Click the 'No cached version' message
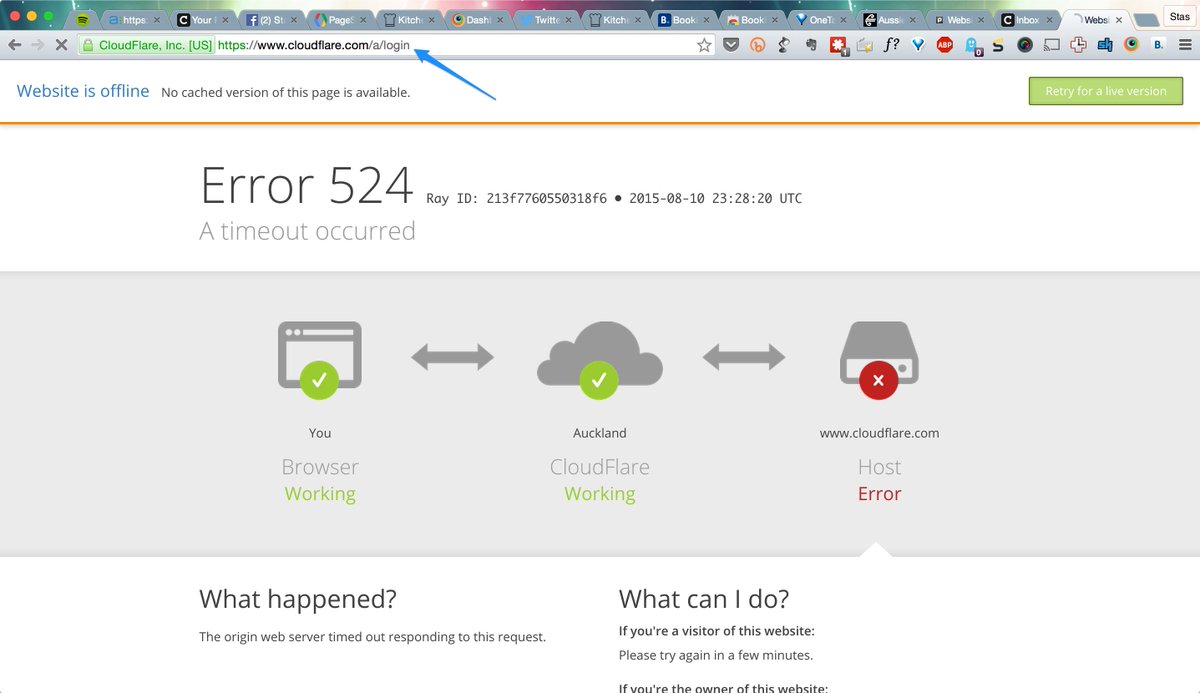The height and width of the screenshot is (693, 1200). [x=286, y=92]
